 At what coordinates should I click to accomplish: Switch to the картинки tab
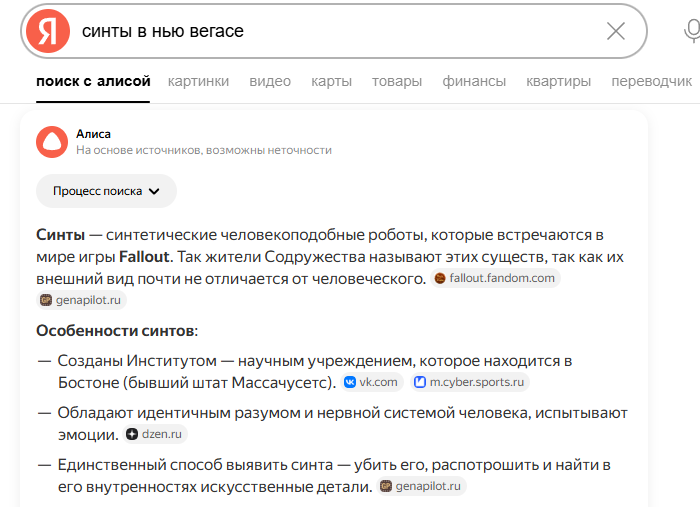tap(198, 81)
